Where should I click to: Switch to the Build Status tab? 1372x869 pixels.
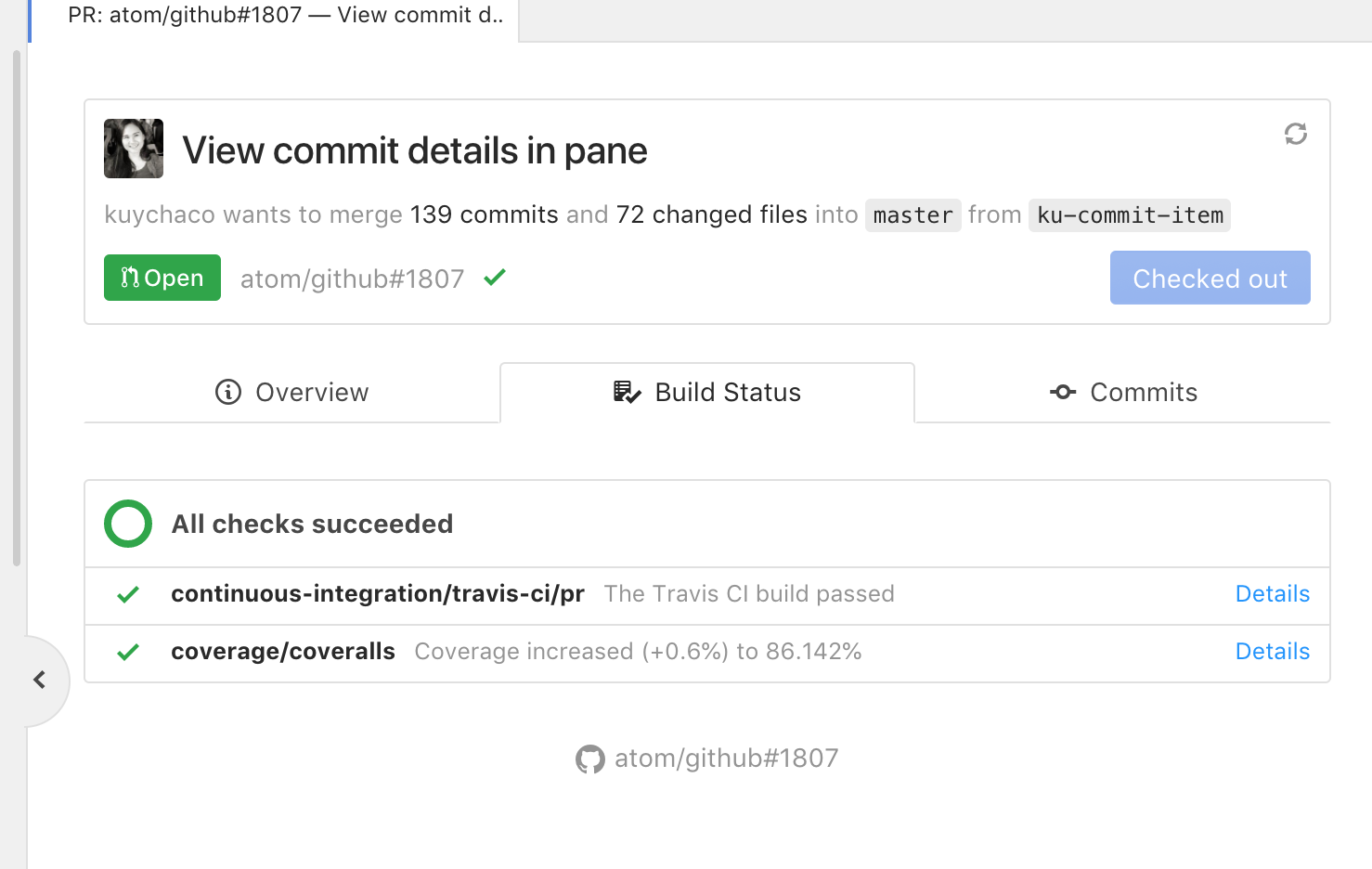[x=707, y=393]
